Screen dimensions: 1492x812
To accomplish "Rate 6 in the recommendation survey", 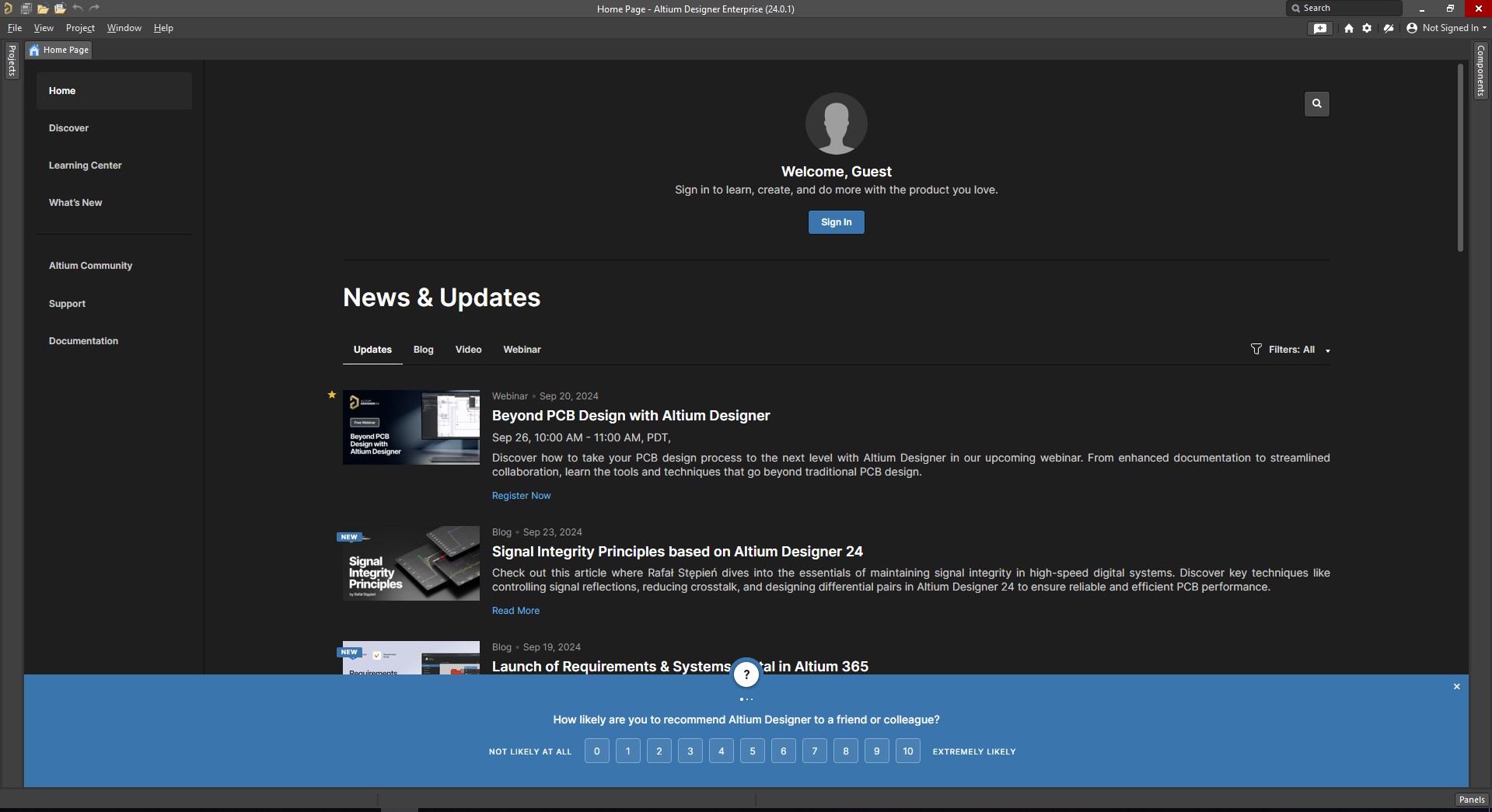I will (x=784, y=751).
